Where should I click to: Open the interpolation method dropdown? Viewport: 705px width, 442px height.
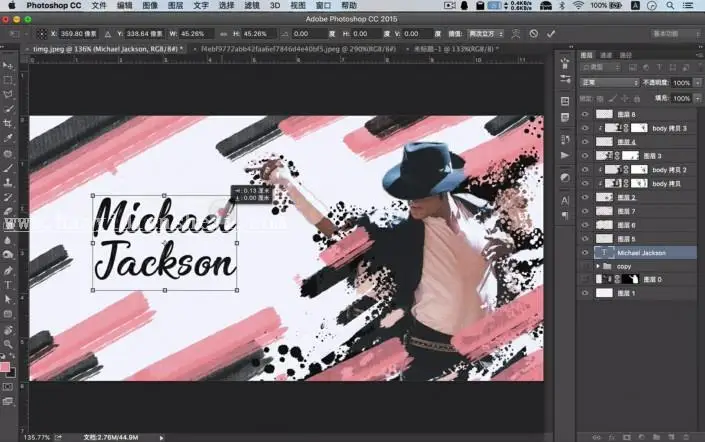486,34
